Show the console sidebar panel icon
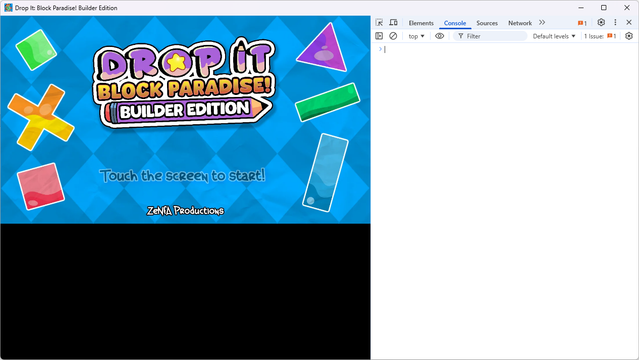 379,36
